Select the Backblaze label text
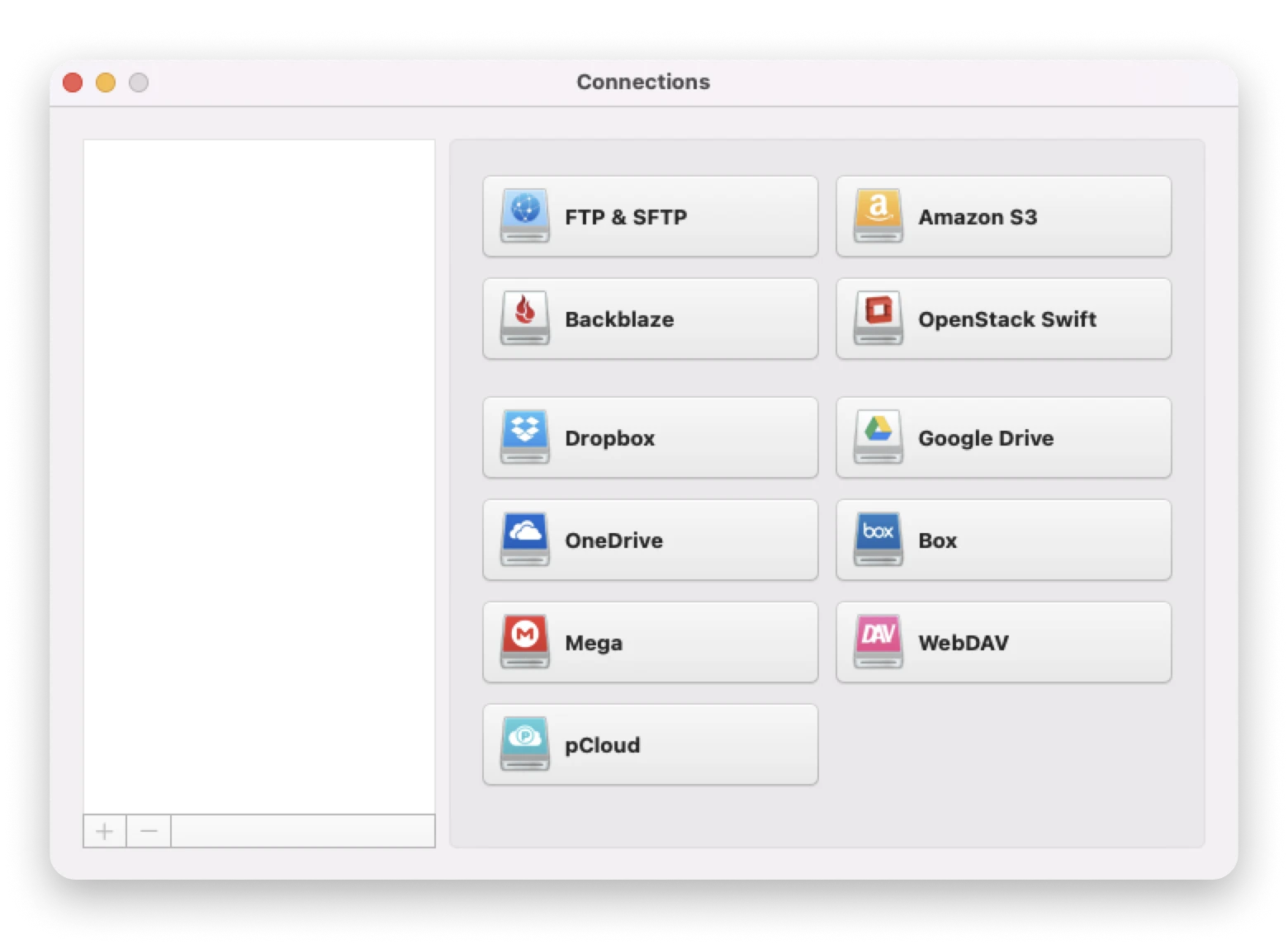The width and height of the screenshot is (1288, 949). click(x=619, y=319)
